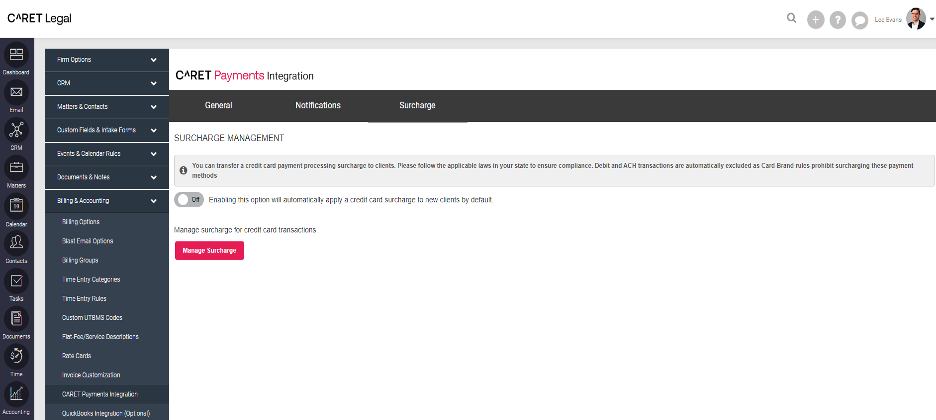Toggle the default credit card surcharge switch
Image resolution: width=936 pixels, height=420 pixels.
tap(189, 200)
